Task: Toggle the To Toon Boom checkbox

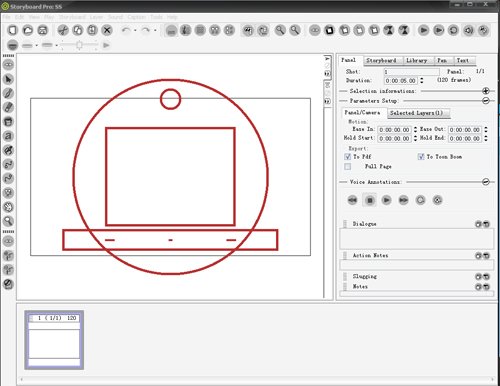Action: pos(421,156)
